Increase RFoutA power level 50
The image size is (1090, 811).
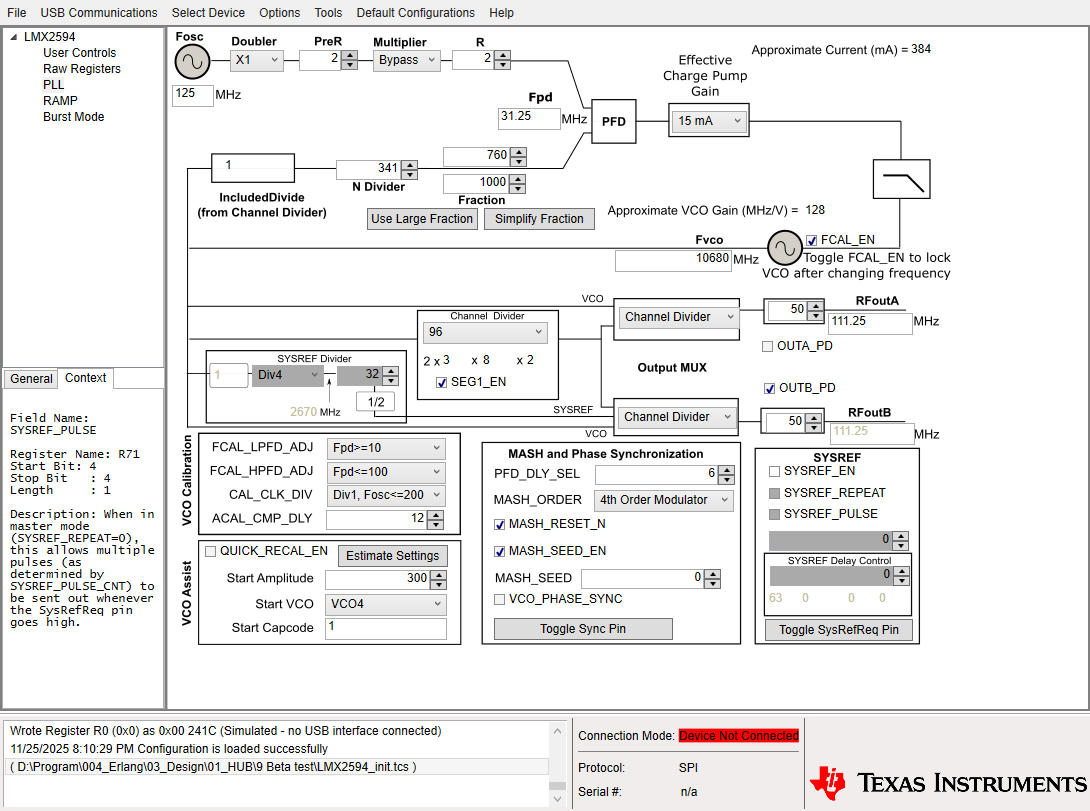[816, 305]
